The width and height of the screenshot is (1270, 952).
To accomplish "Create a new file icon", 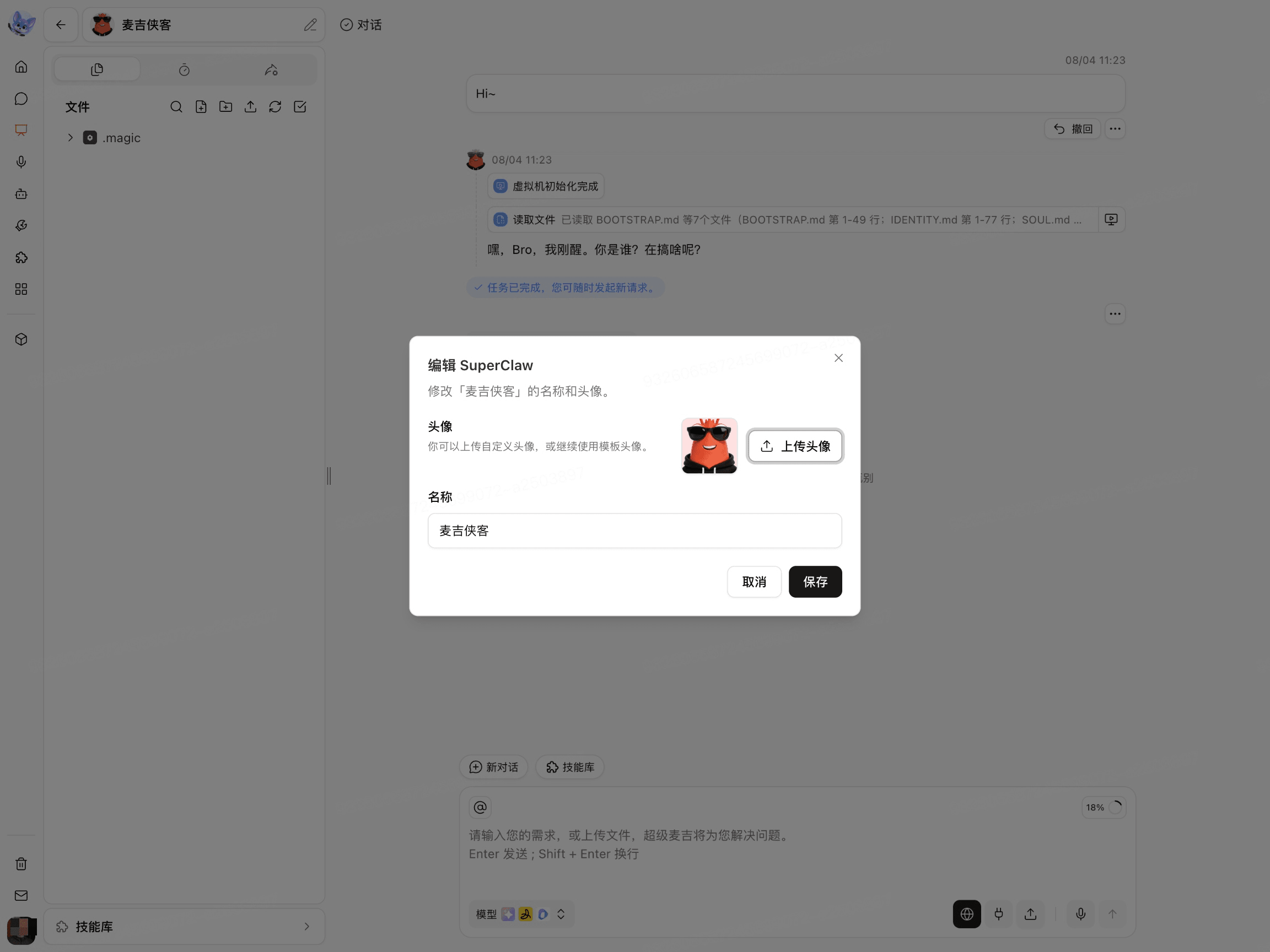I will (201, 107).
